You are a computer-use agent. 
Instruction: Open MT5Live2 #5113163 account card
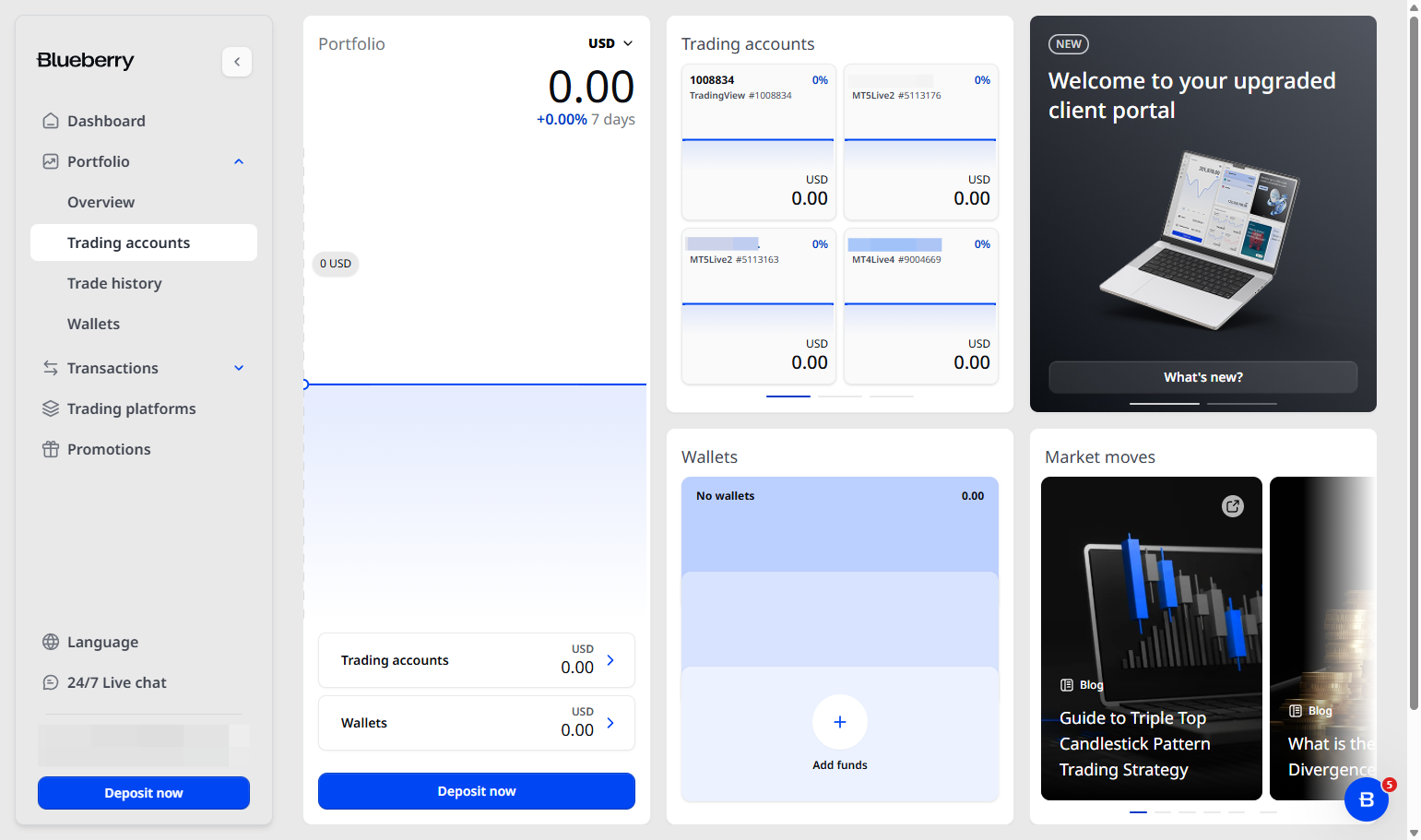coord(759,305)
